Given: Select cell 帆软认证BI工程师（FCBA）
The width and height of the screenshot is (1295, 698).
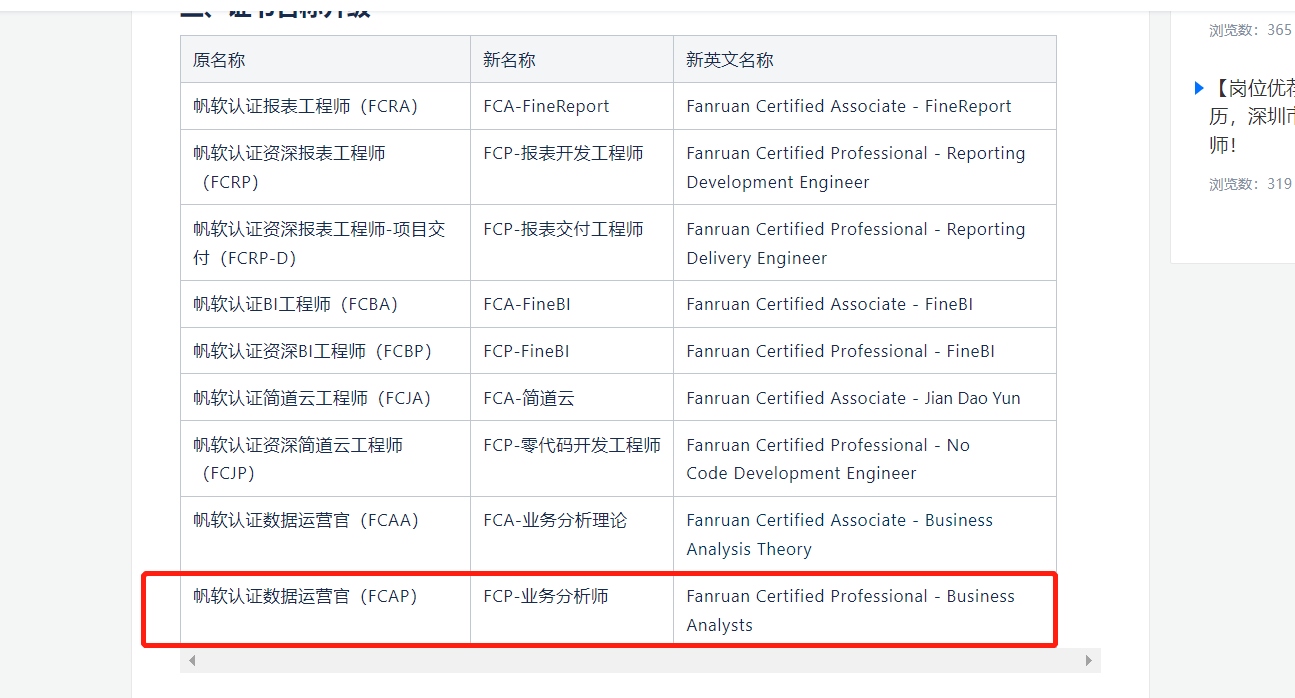Looking at the screenshot, I should (x=325, y=304).
